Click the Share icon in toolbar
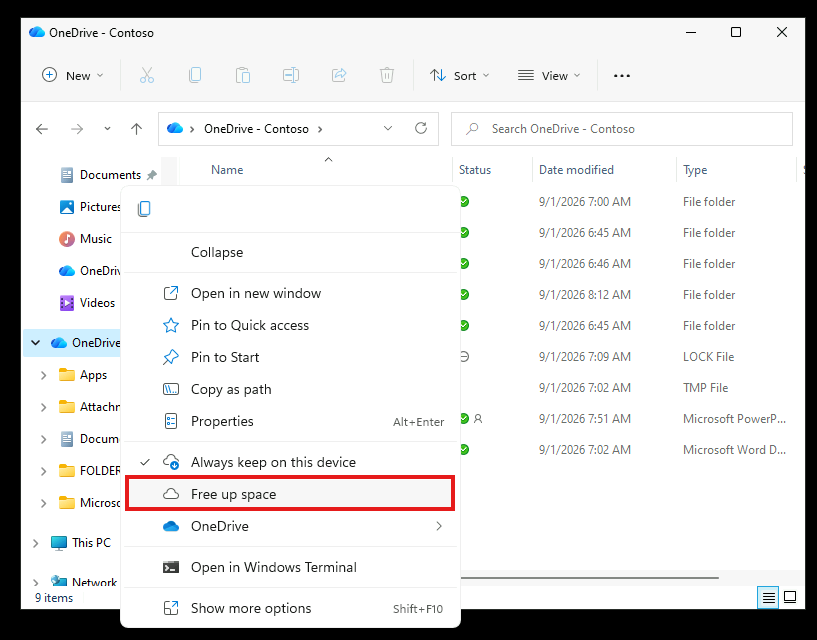The image size is (817, 640). (339, 76)
